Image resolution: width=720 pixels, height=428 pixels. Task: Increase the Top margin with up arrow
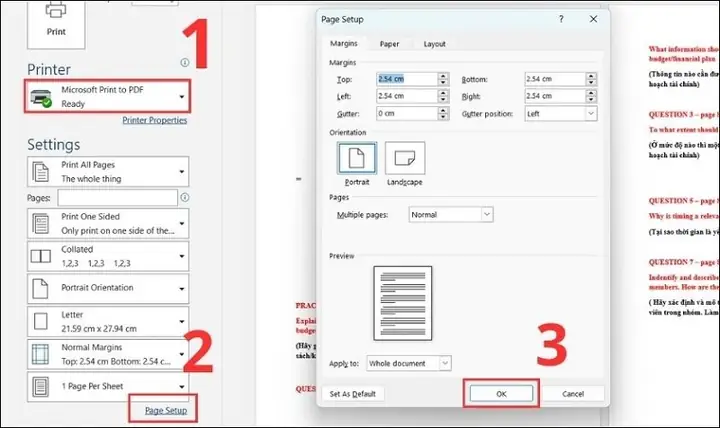click(443, 76)
